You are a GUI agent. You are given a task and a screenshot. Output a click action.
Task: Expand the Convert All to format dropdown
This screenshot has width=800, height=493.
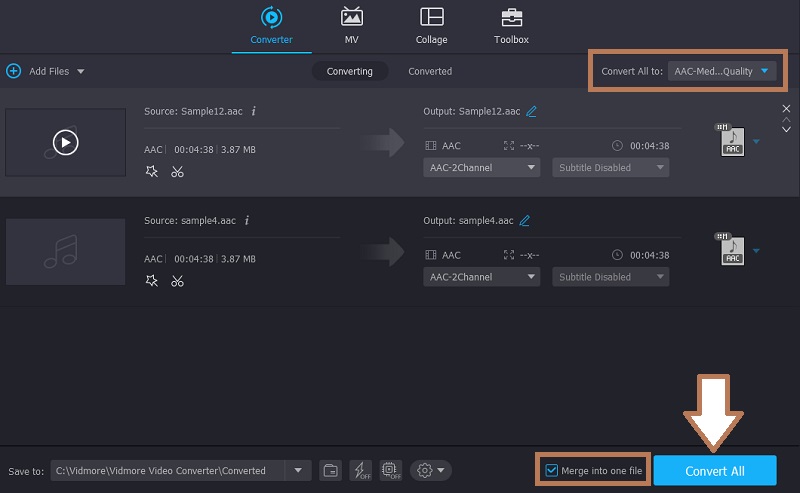coord(722,71)
